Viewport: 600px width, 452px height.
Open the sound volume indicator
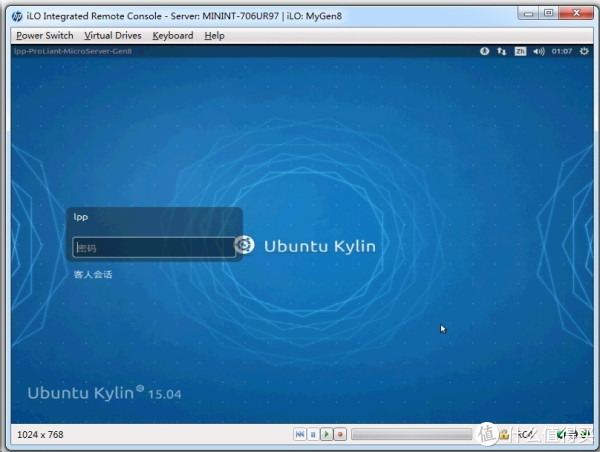coord(539,51)
